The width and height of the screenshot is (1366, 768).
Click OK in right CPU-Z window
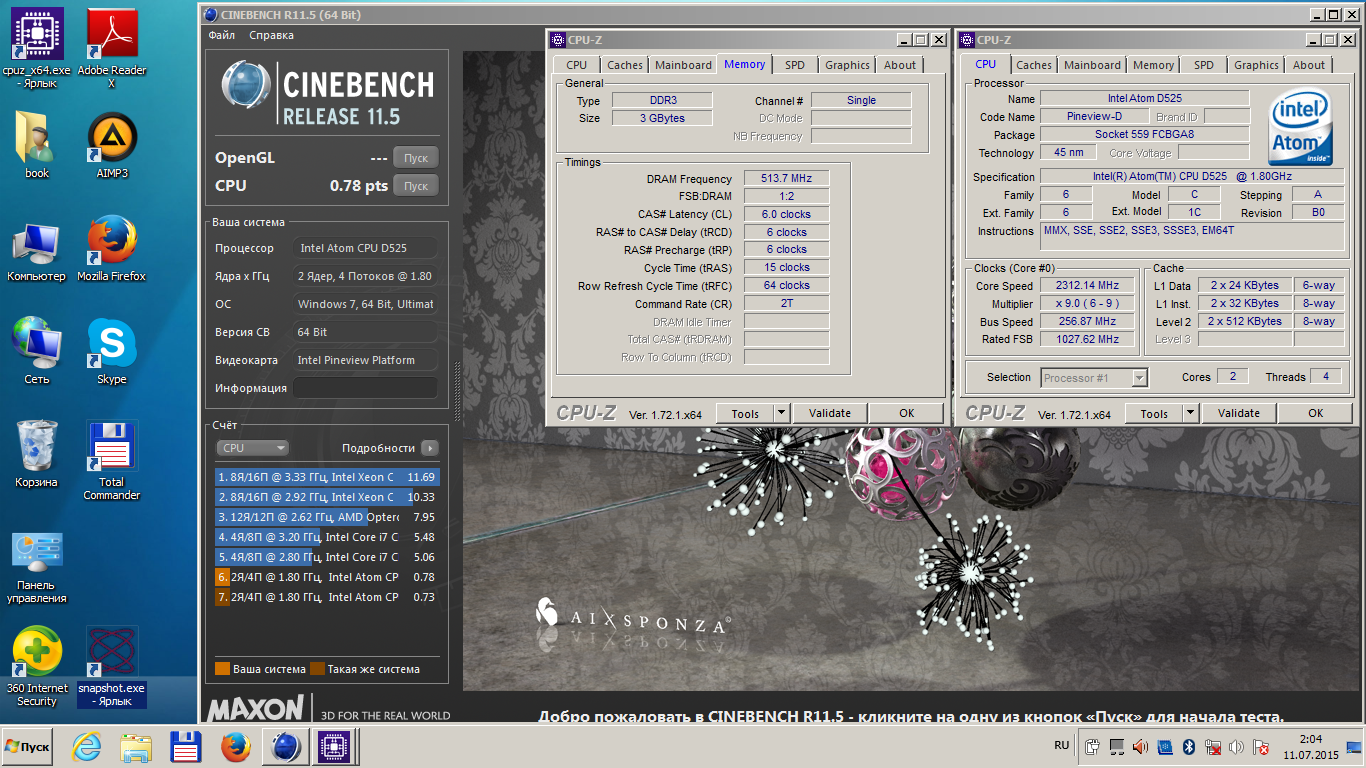pyautogui.click(x=1315, y=413)
